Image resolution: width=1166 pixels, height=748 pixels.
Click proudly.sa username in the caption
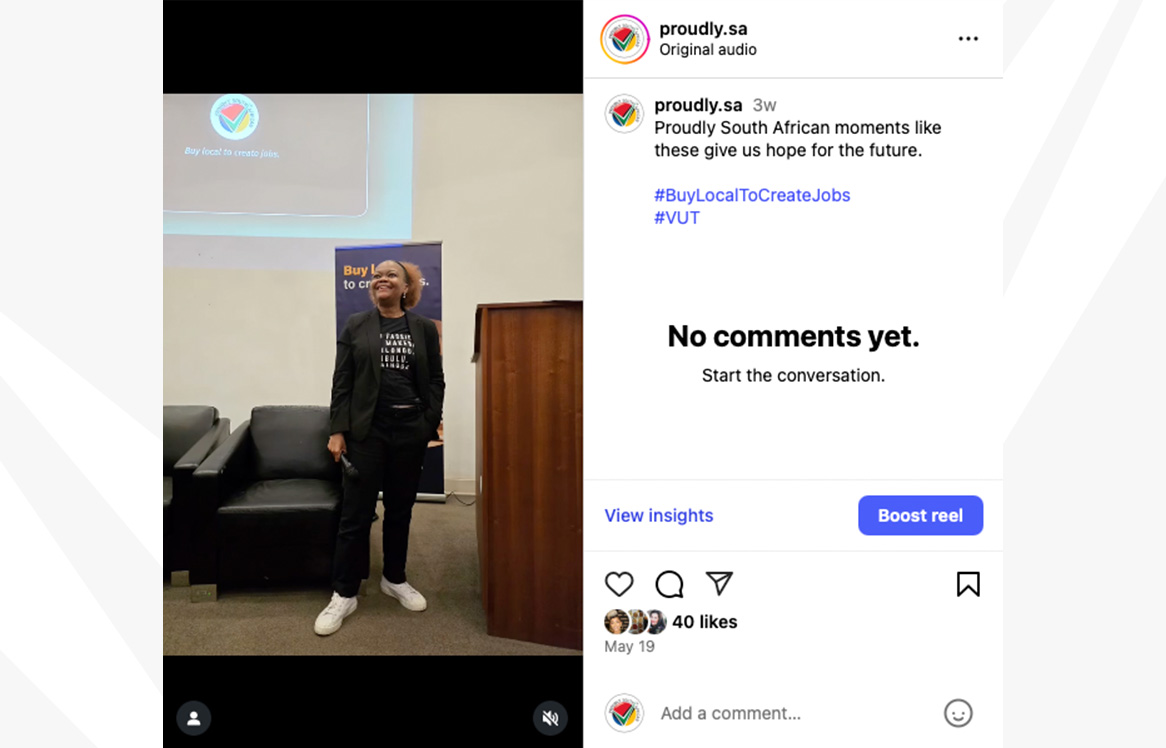pos(698,105)
